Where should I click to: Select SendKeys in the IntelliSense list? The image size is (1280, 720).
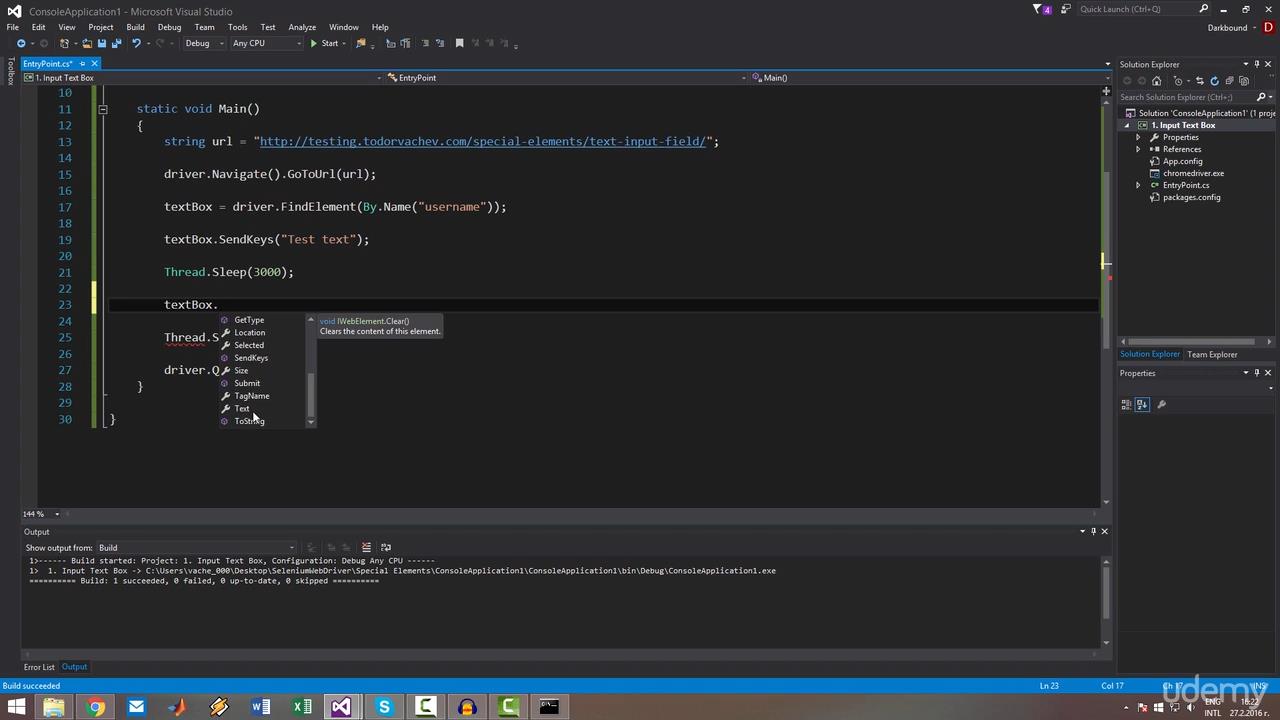[250, 358]
